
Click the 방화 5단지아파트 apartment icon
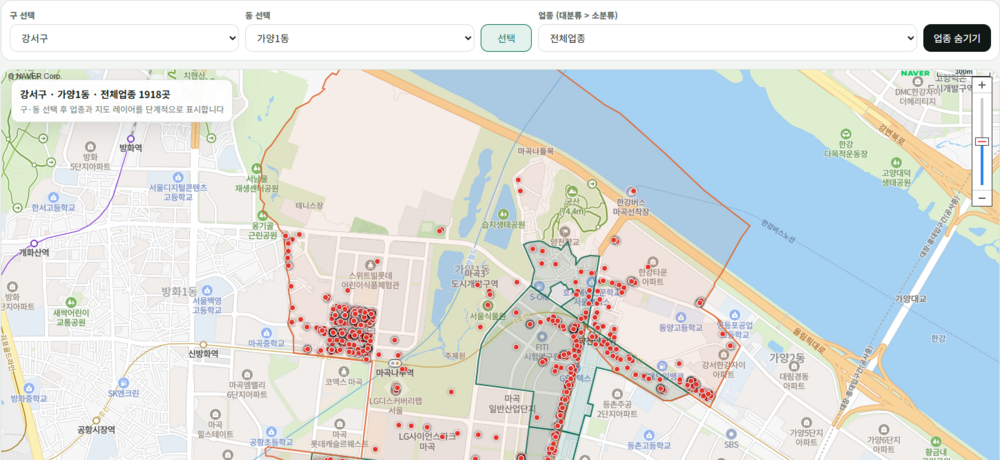click(90, 145)
